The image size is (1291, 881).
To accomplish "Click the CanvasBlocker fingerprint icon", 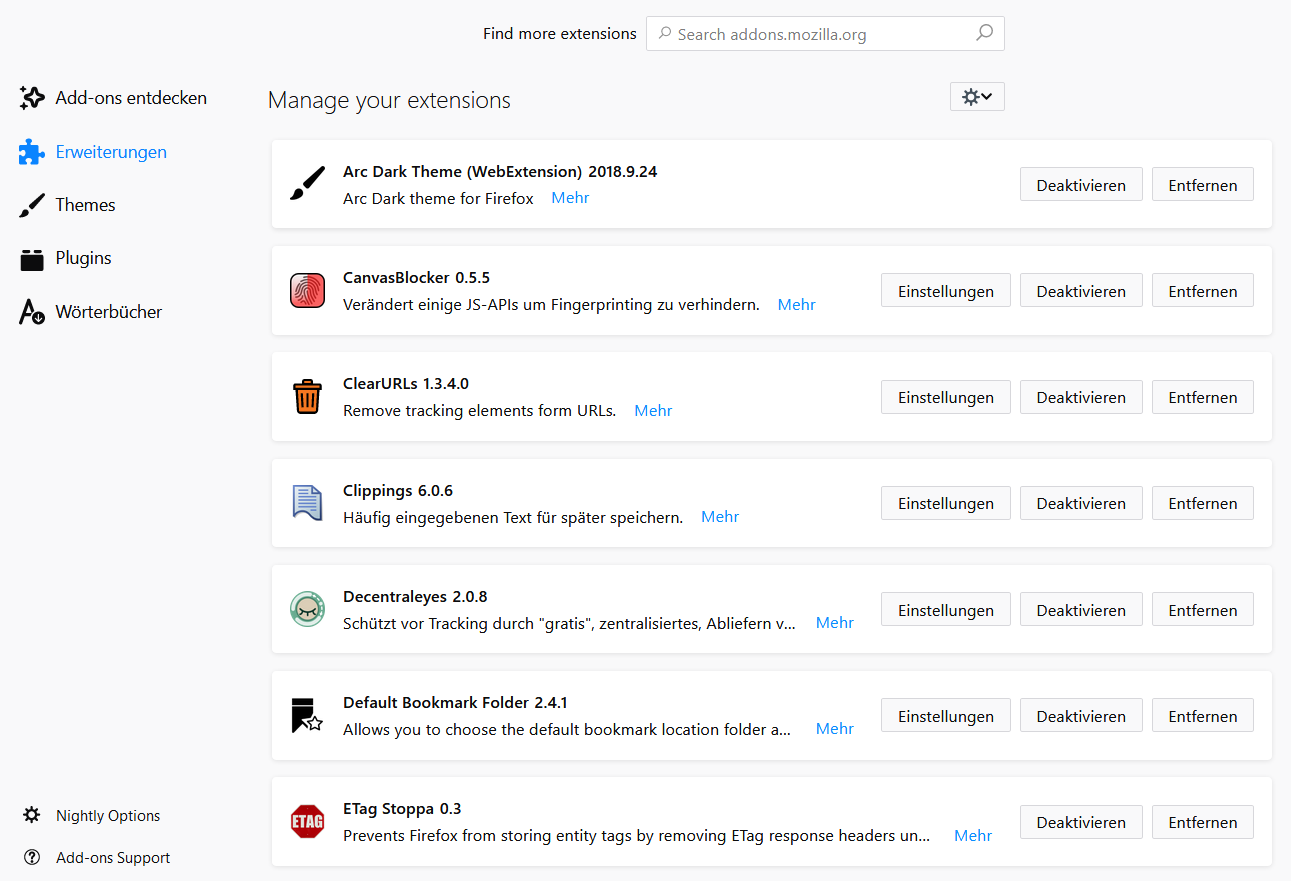I will 307,290.
